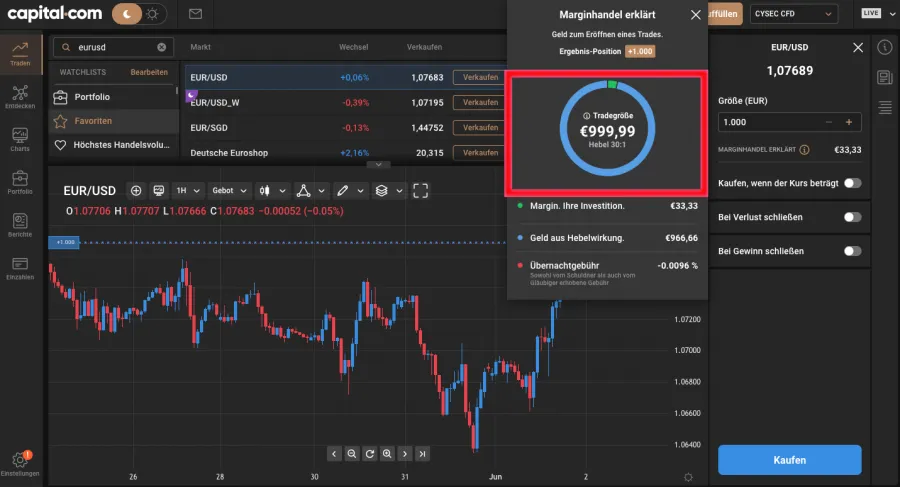Select EUR/USD market row
Viewport: 900px width, 487px height.
[x=346, y=77]
